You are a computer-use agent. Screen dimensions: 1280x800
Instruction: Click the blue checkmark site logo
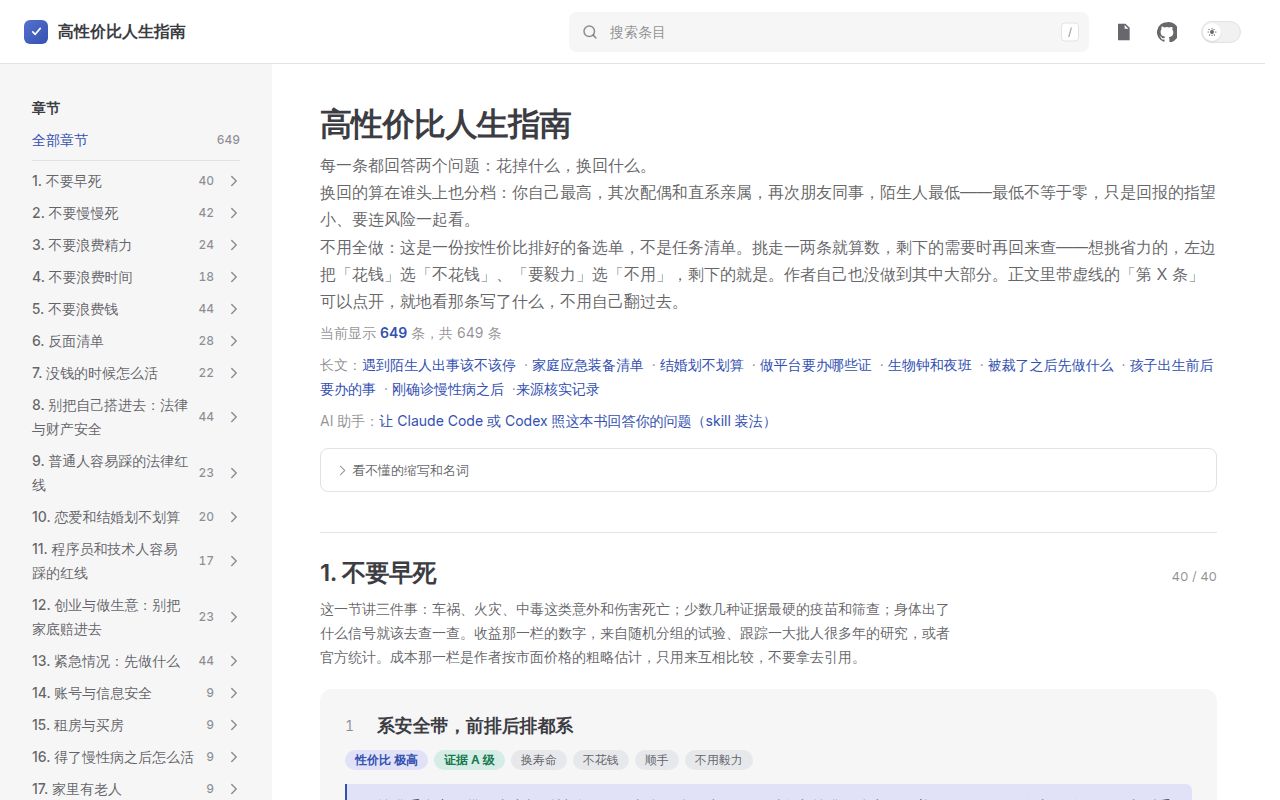(36, 32)
